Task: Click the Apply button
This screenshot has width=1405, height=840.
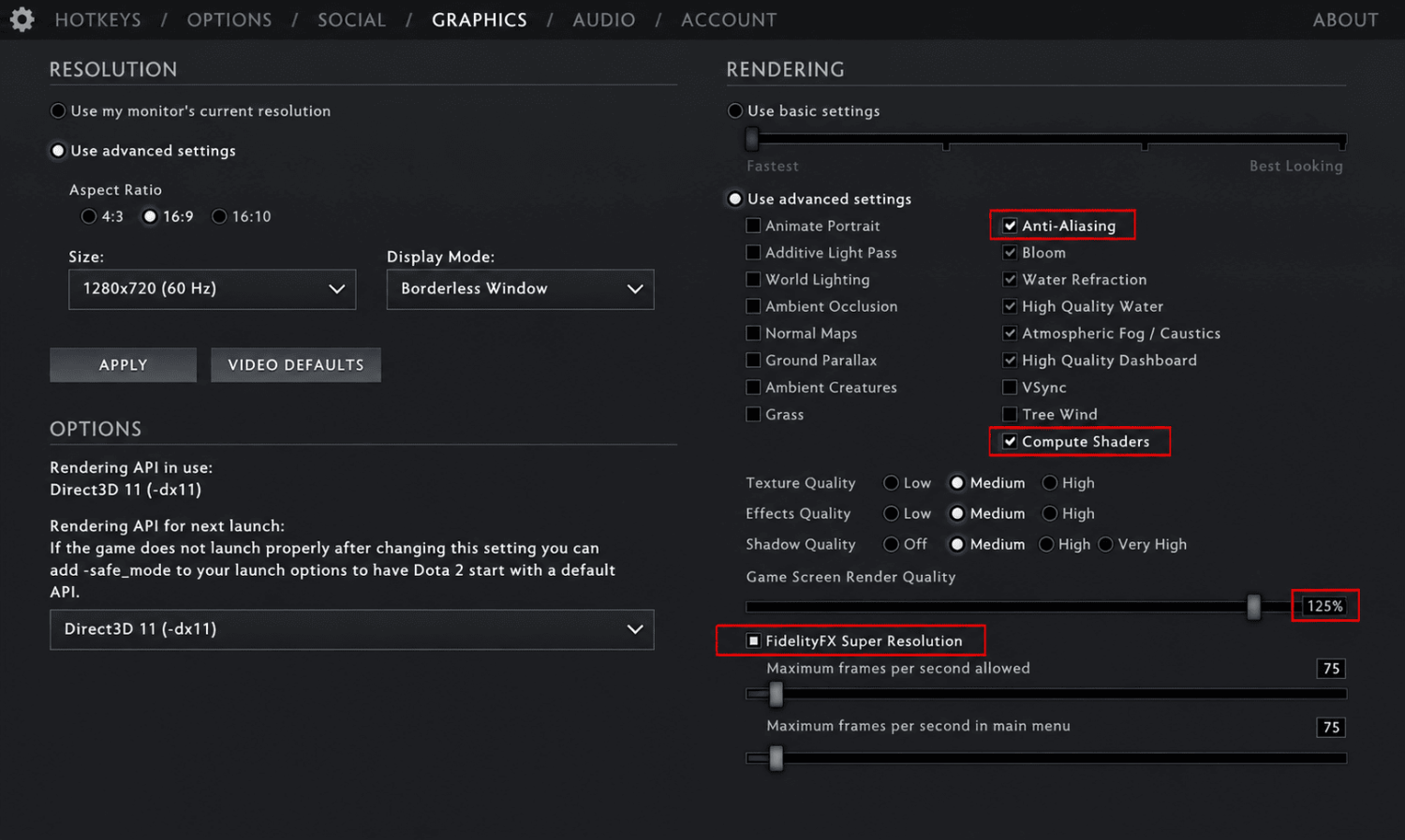Action: click(x=123, y=365)
